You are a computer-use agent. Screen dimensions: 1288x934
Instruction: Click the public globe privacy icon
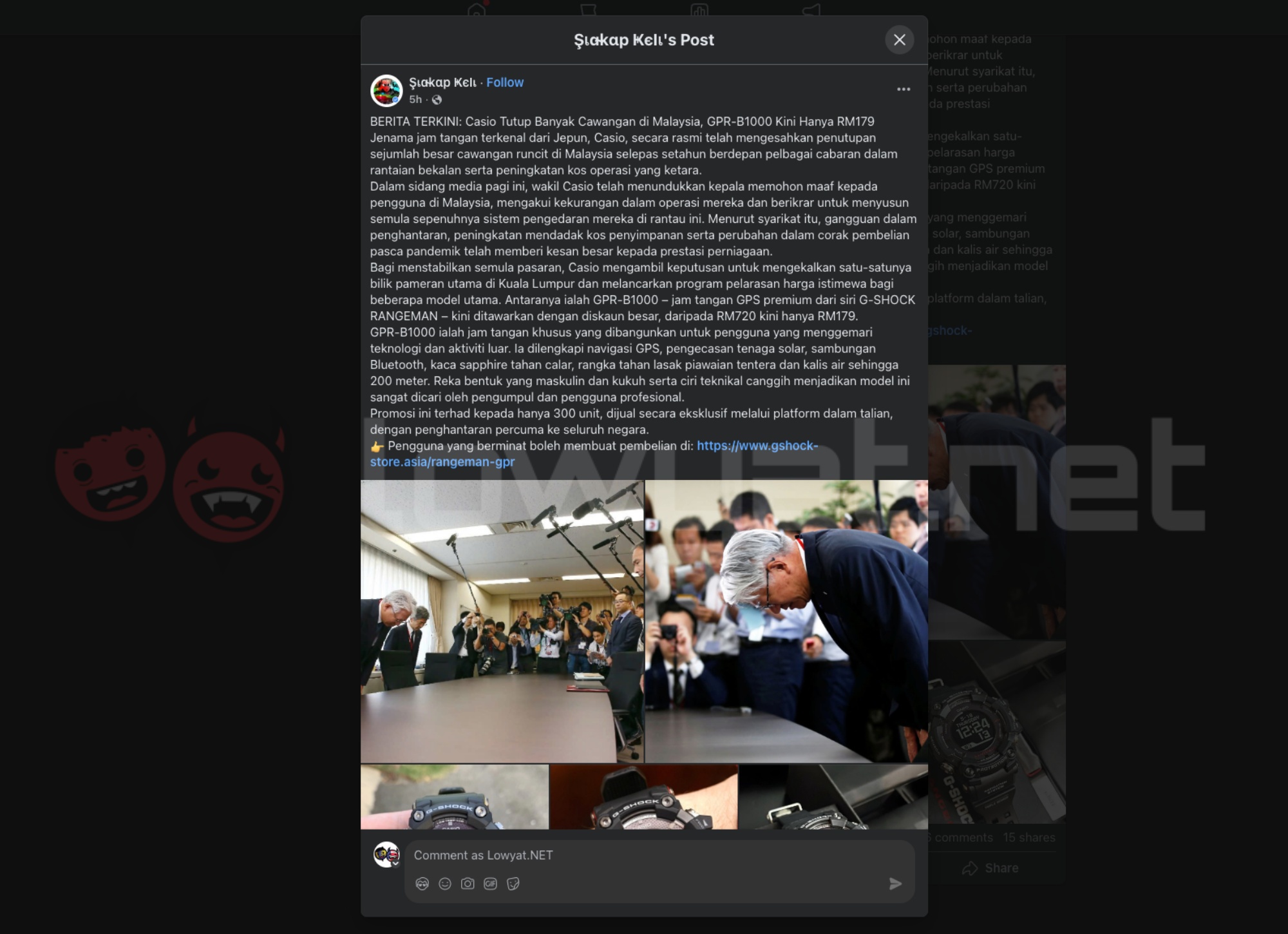point(437,100)
